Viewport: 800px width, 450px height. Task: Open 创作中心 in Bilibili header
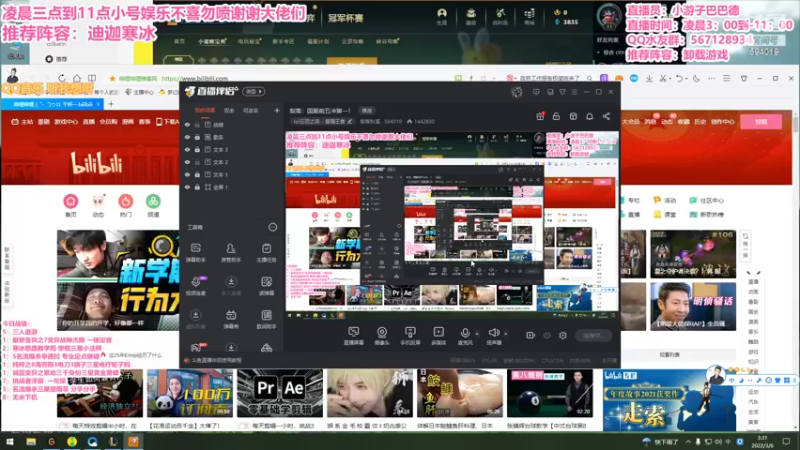722,122
